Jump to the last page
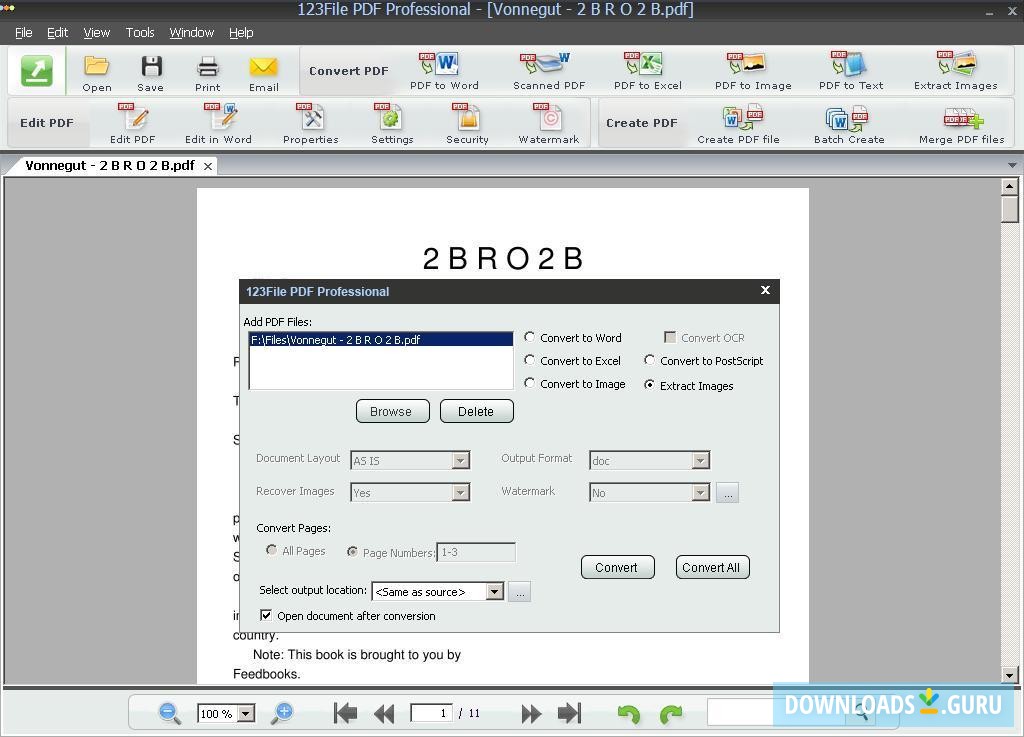 point(569,713)
